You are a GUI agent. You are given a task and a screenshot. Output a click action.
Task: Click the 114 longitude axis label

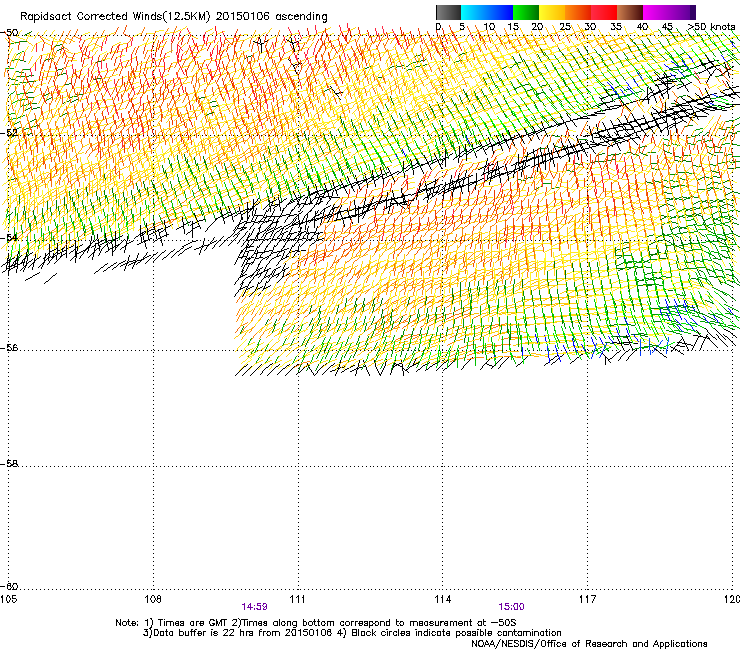(x=442, y=599)
